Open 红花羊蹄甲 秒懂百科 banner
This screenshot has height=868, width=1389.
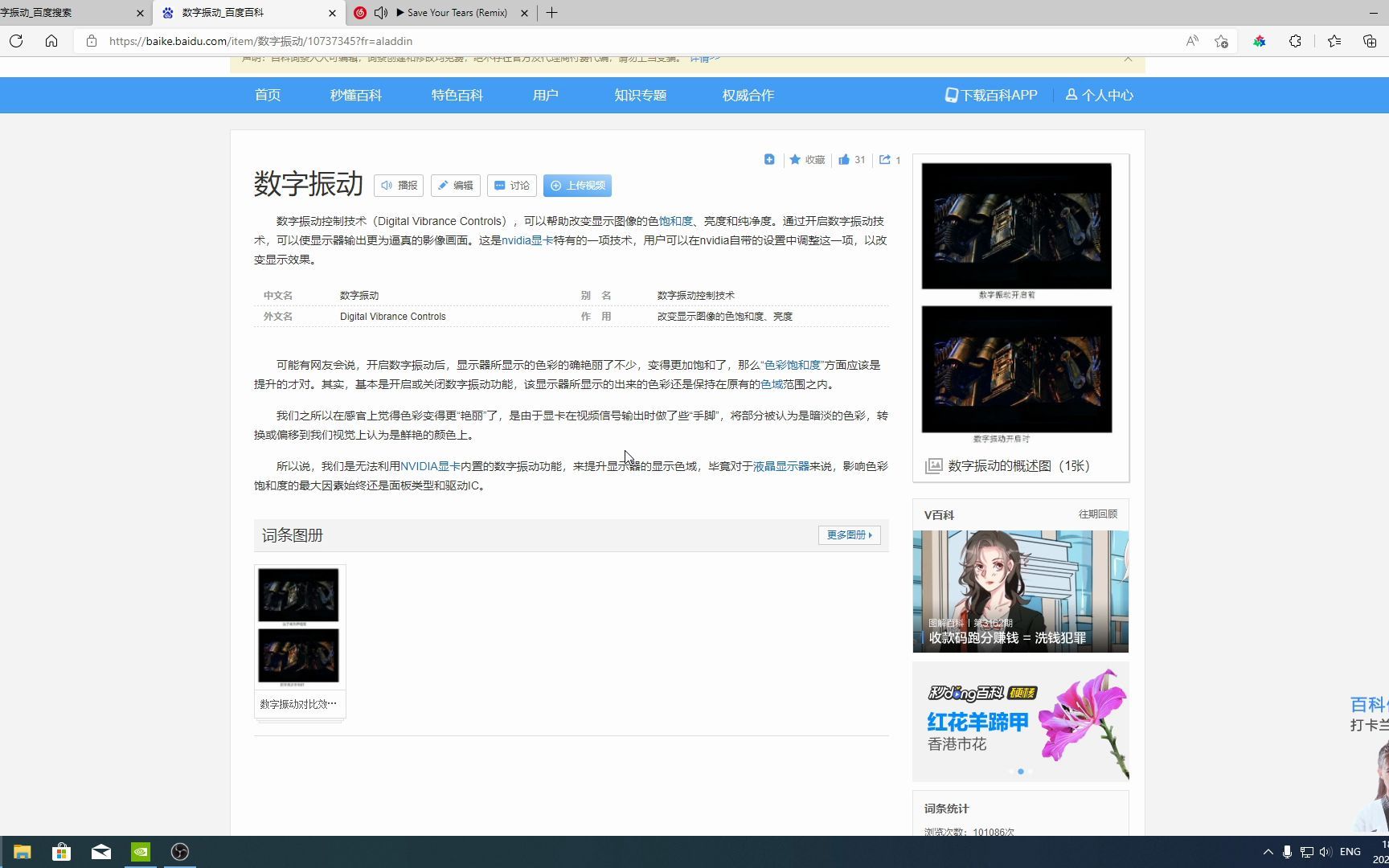(1020, 722)
